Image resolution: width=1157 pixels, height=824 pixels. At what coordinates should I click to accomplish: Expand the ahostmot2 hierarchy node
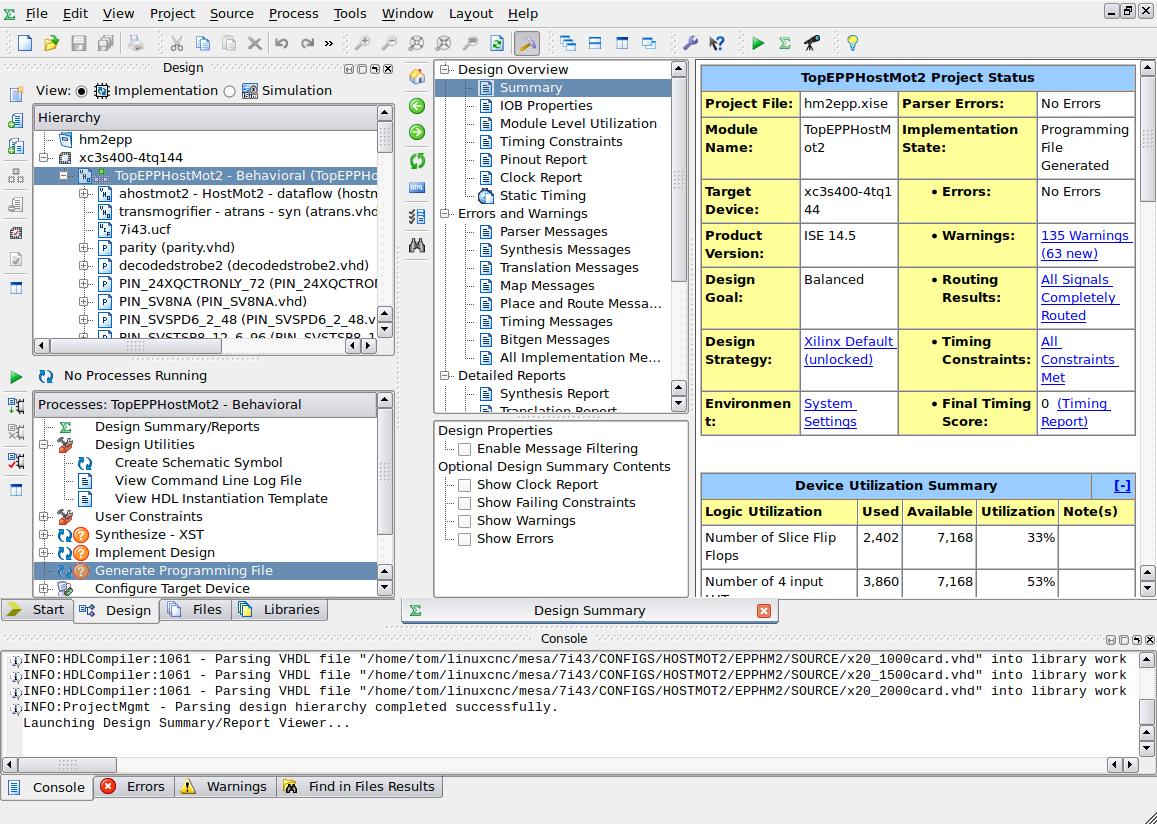(83, 193)
